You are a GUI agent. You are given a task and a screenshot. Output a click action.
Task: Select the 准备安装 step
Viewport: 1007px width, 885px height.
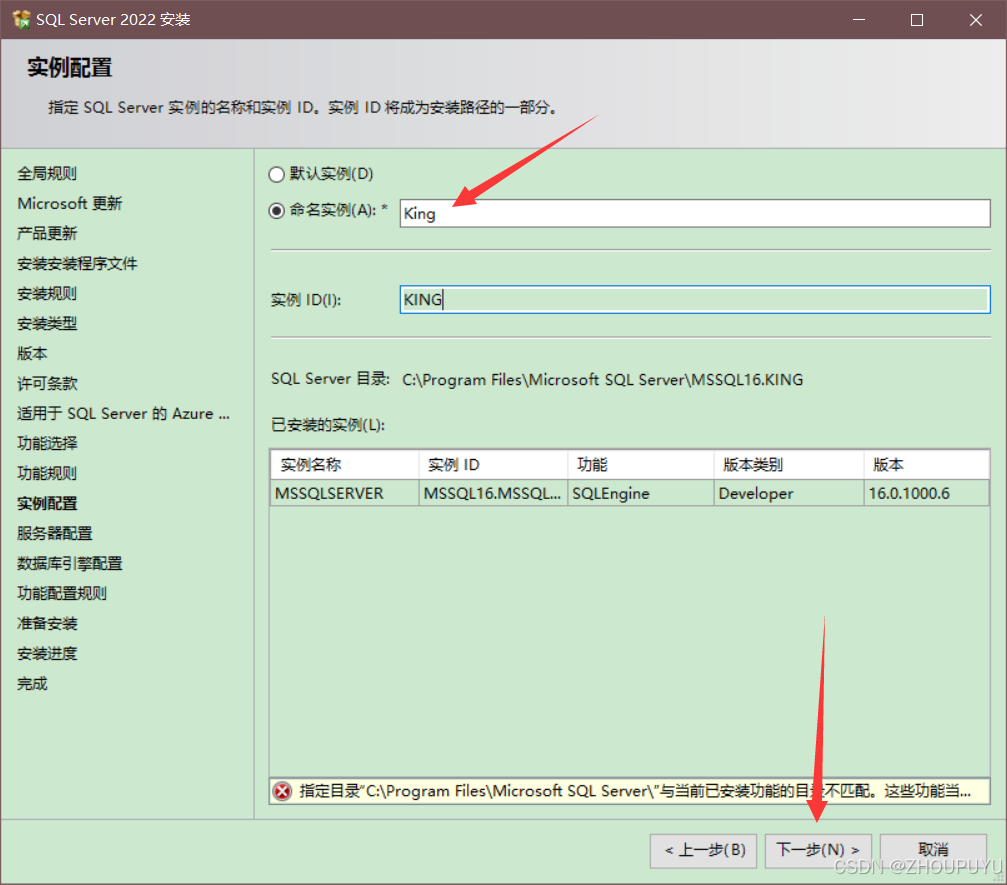(x=47, y=624)
